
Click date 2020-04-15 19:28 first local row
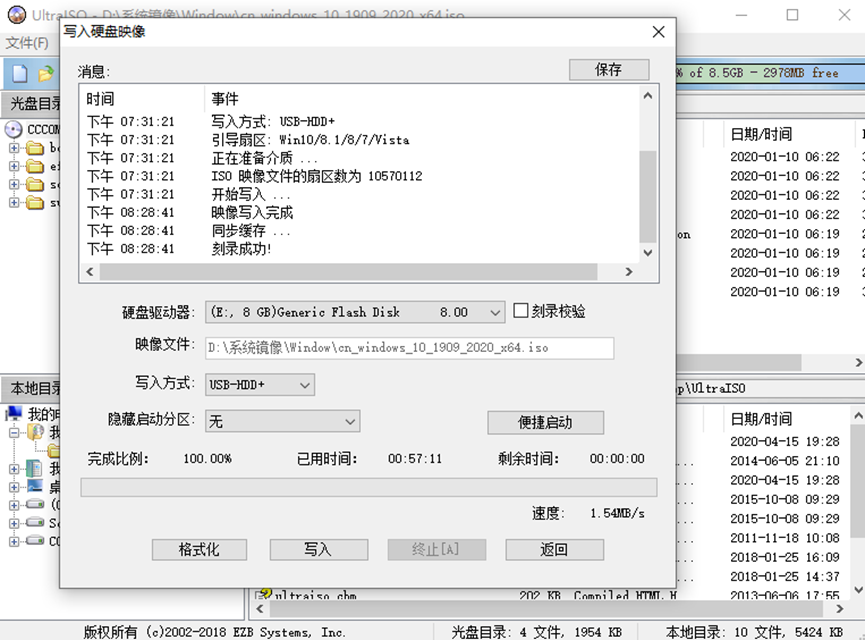[784, 442]
